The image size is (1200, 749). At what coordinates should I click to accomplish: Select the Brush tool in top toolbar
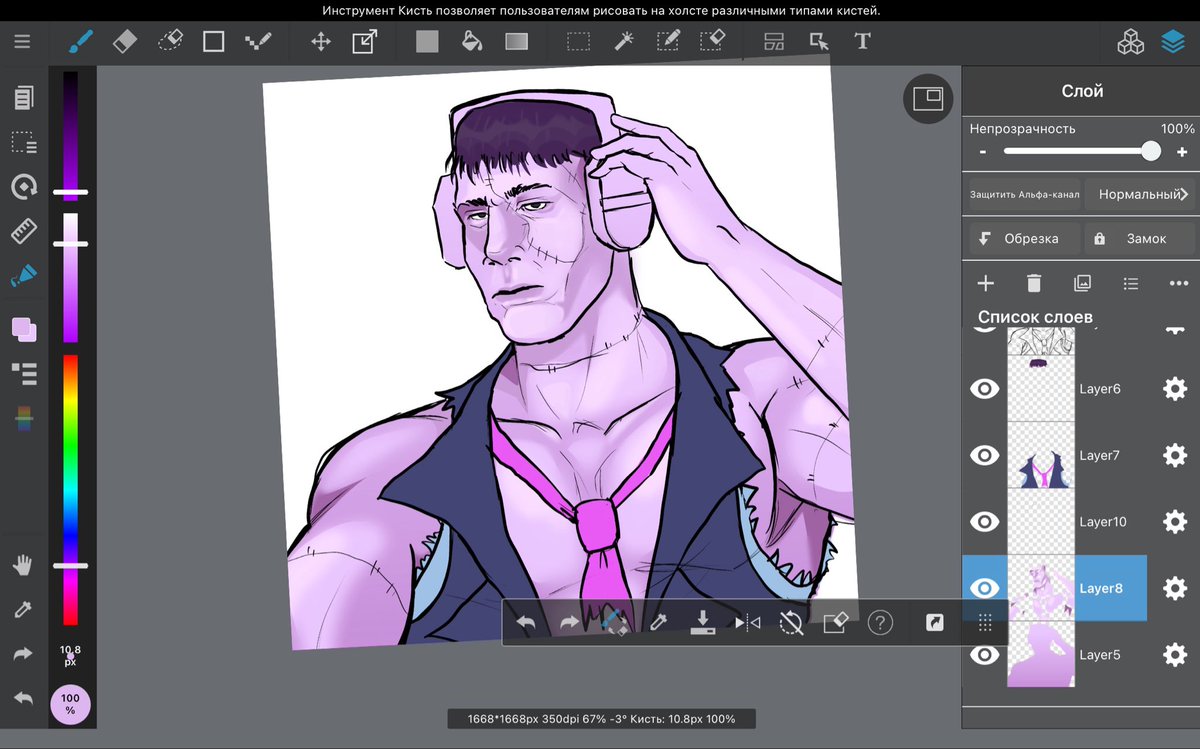pos(80,42)
